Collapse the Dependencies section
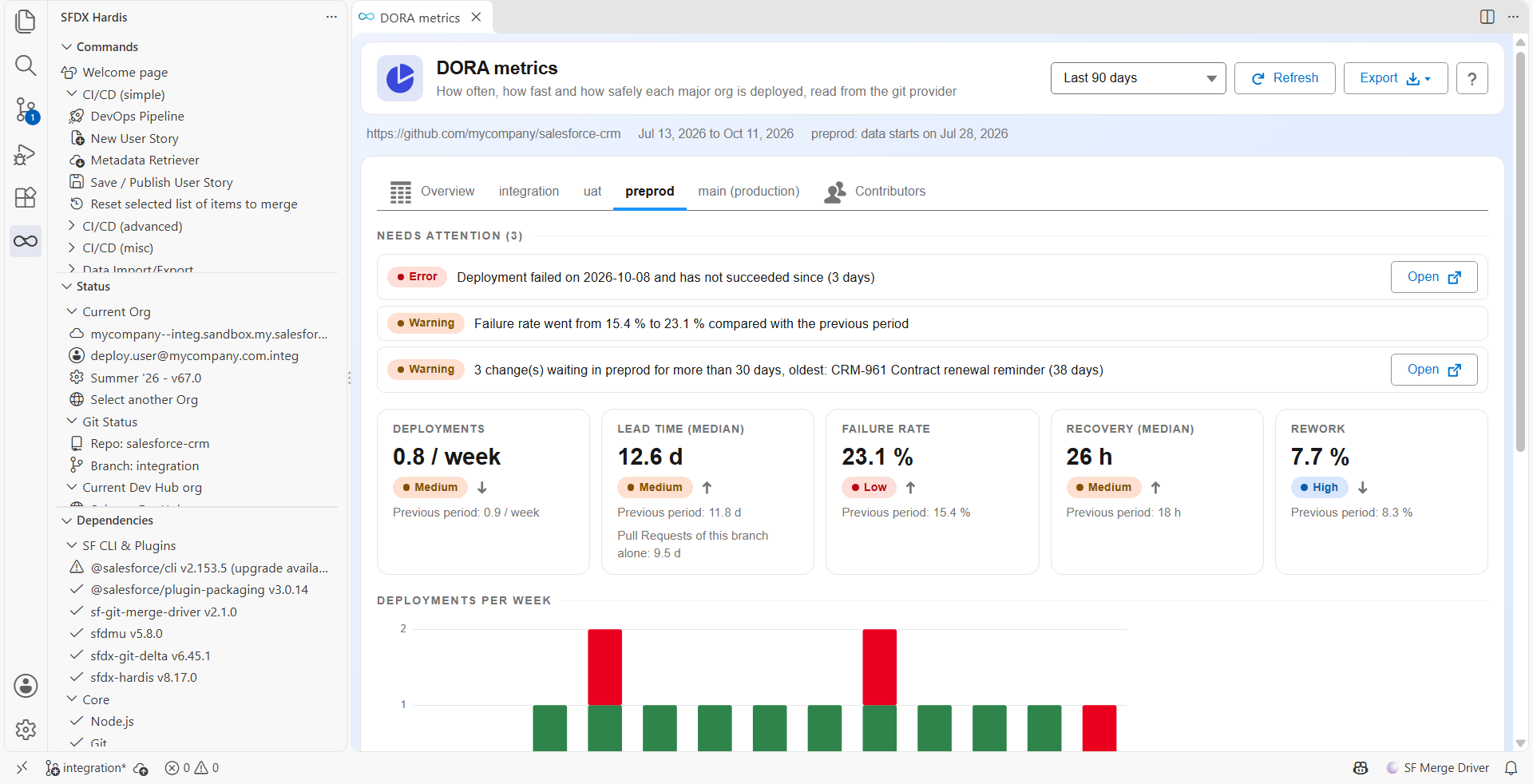 coord(67,521)
